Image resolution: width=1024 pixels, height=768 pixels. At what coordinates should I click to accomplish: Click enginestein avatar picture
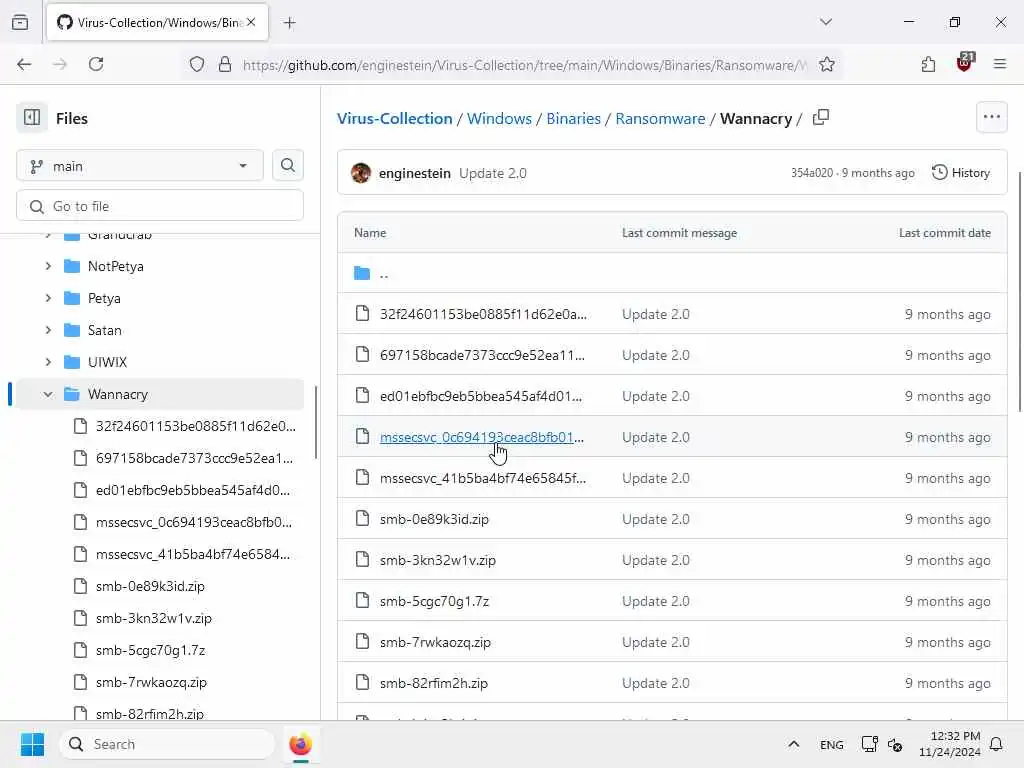click(360, 173)
